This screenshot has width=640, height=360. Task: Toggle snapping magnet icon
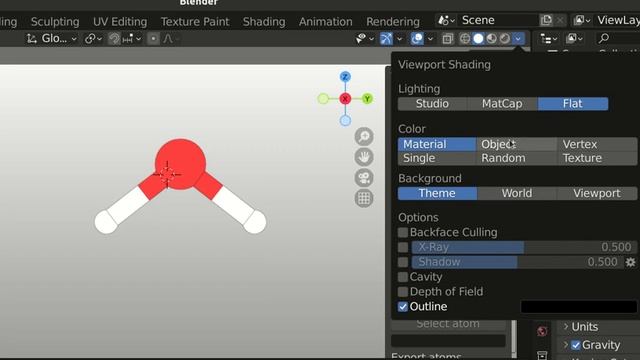(x=114, y=39)
